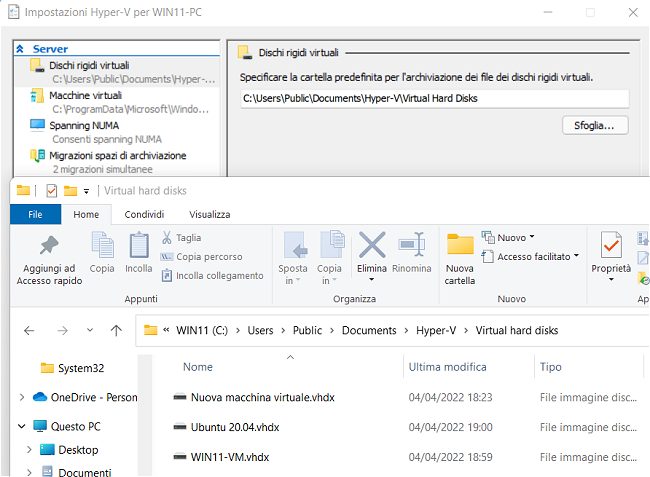Collapse the Questo PC tree node

(x=22, y=426)
